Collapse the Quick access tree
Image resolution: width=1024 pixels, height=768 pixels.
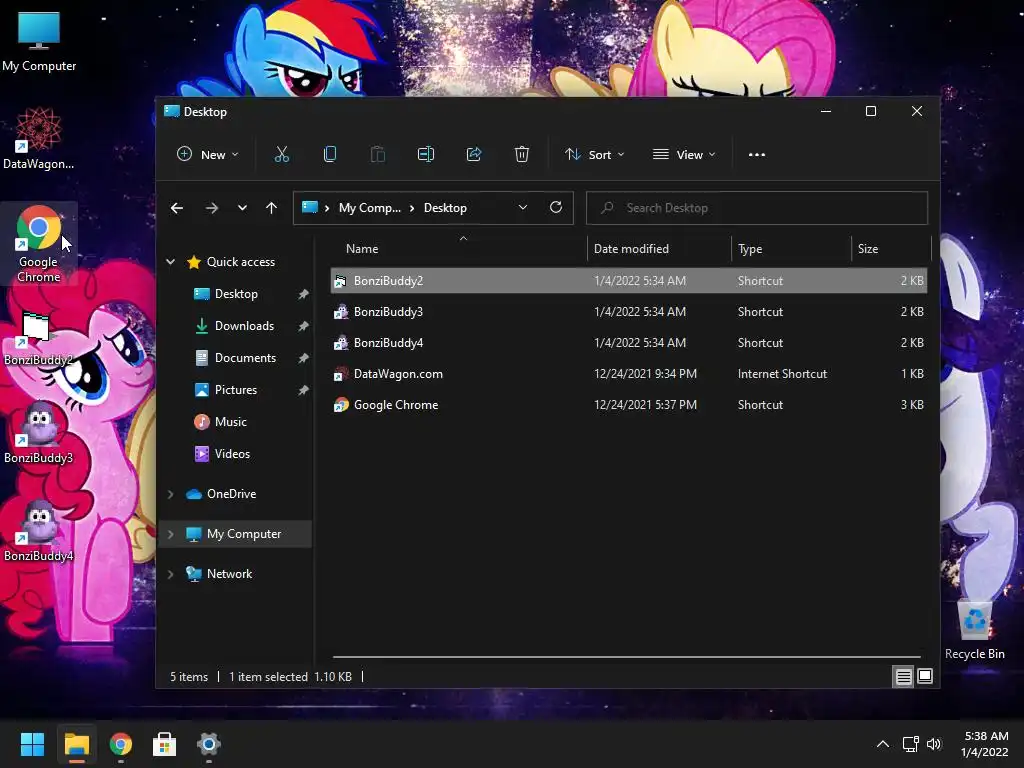pos(170,262)
